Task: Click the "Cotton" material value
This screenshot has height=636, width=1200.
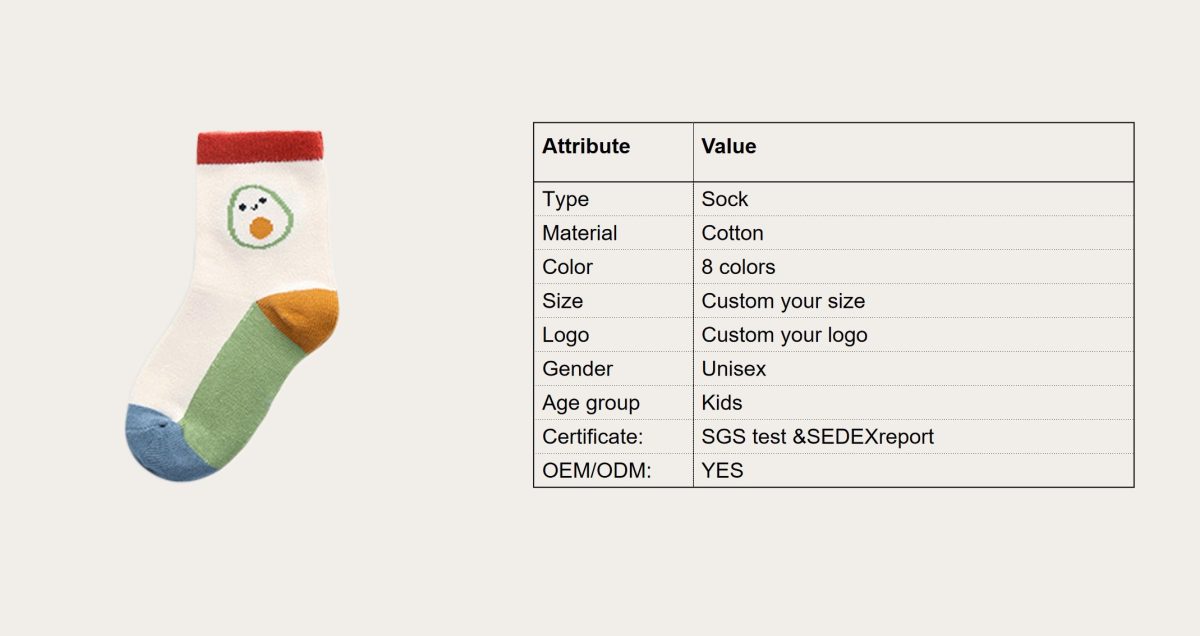Action: click(732, 233)
